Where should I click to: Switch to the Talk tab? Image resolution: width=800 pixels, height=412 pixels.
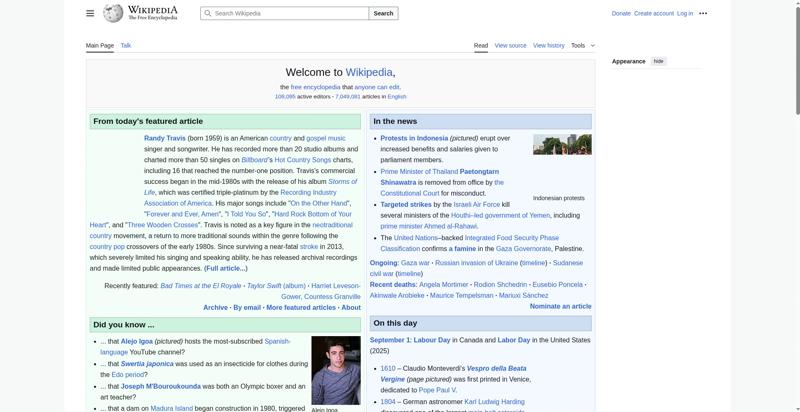(126, 45)
